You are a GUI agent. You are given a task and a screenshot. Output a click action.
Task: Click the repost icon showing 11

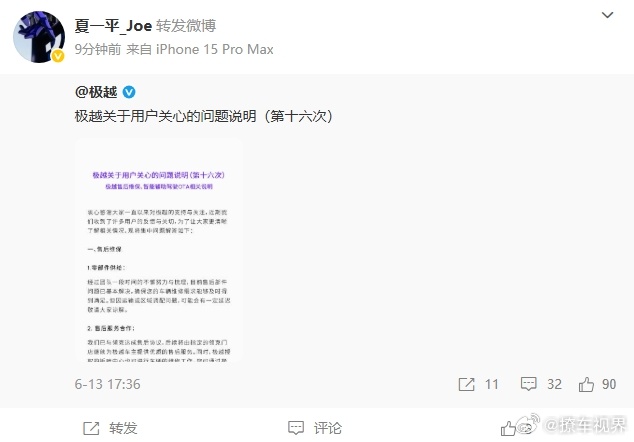tap(466, 384)
